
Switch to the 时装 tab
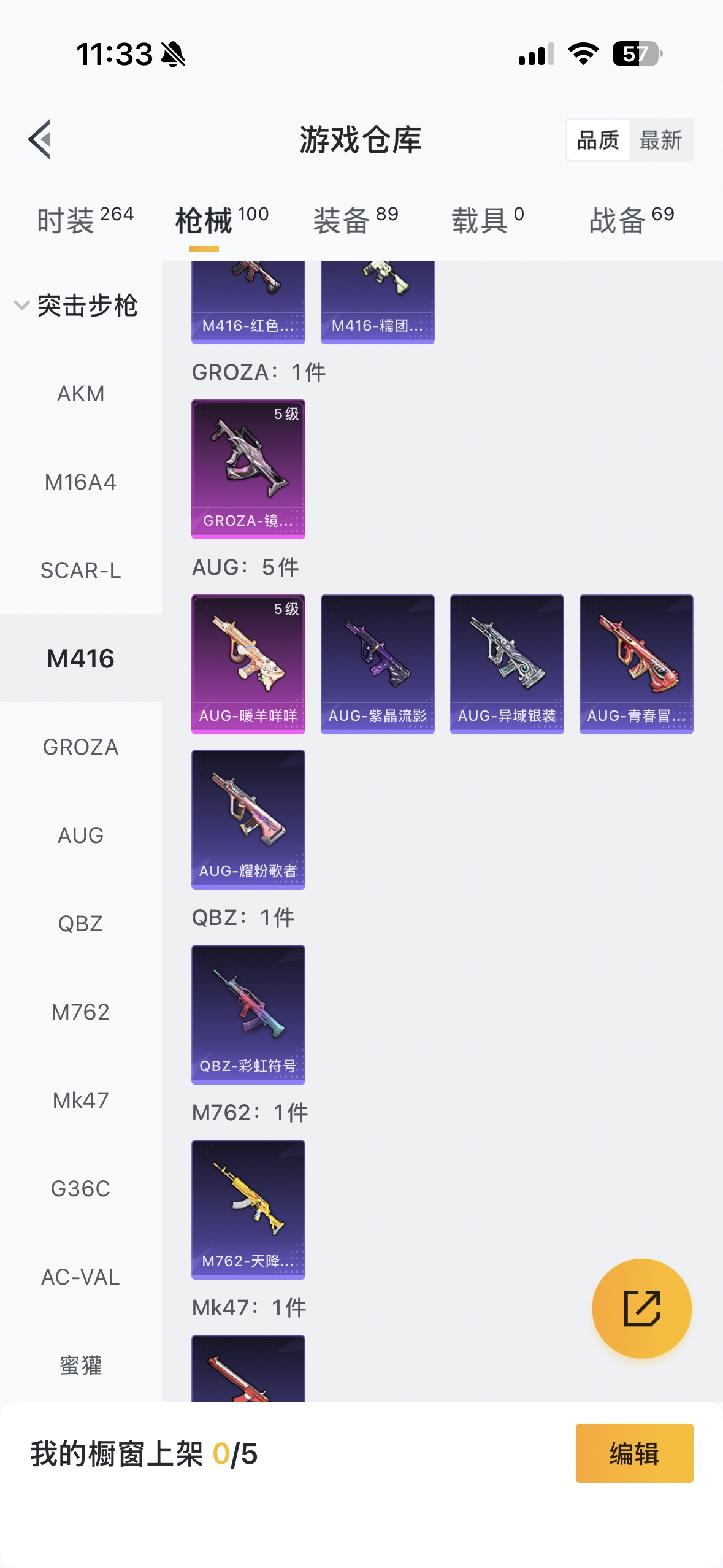pyautogui.click(x=85, y=220)
